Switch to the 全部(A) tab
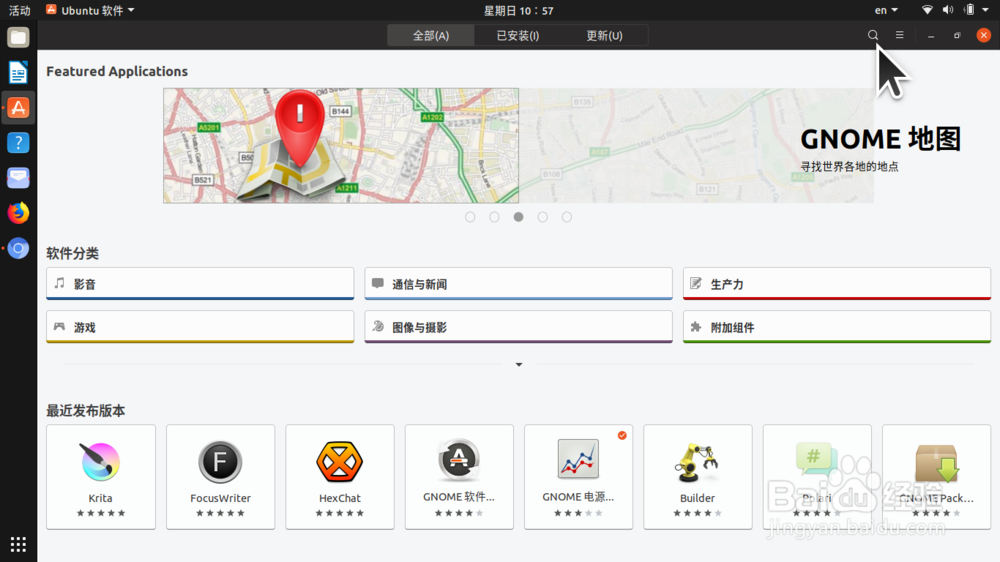The width and height of the screenshot is (1000, 562). (430, 36)
